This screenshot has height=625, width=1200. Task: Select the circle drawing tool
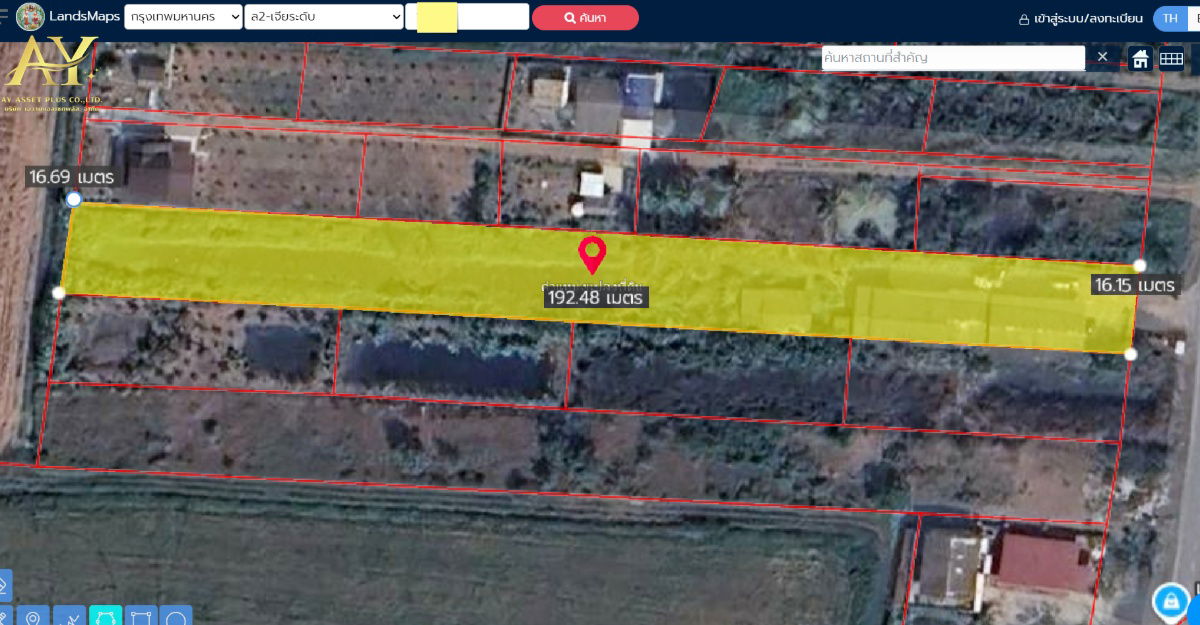coord(175,616)
